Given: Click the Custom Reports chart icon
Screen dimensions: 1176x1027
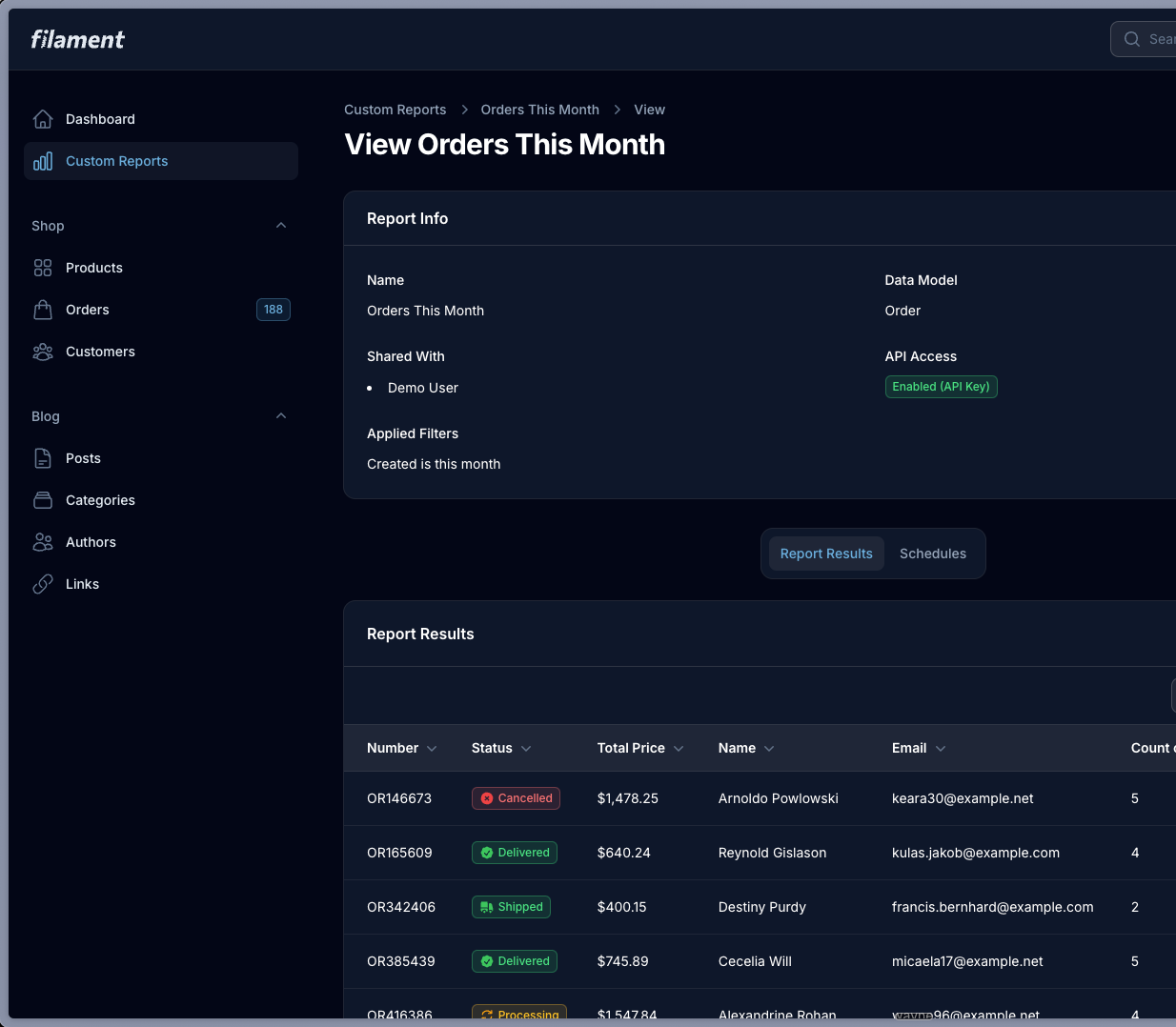Looking at the screenshot, I should [x=43, y=161].
